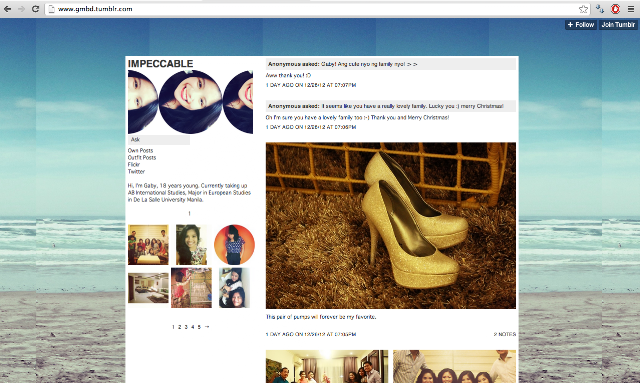Open the Own Posts link
640x383 pixels.
pyautogui.click(x=140, y=151)
